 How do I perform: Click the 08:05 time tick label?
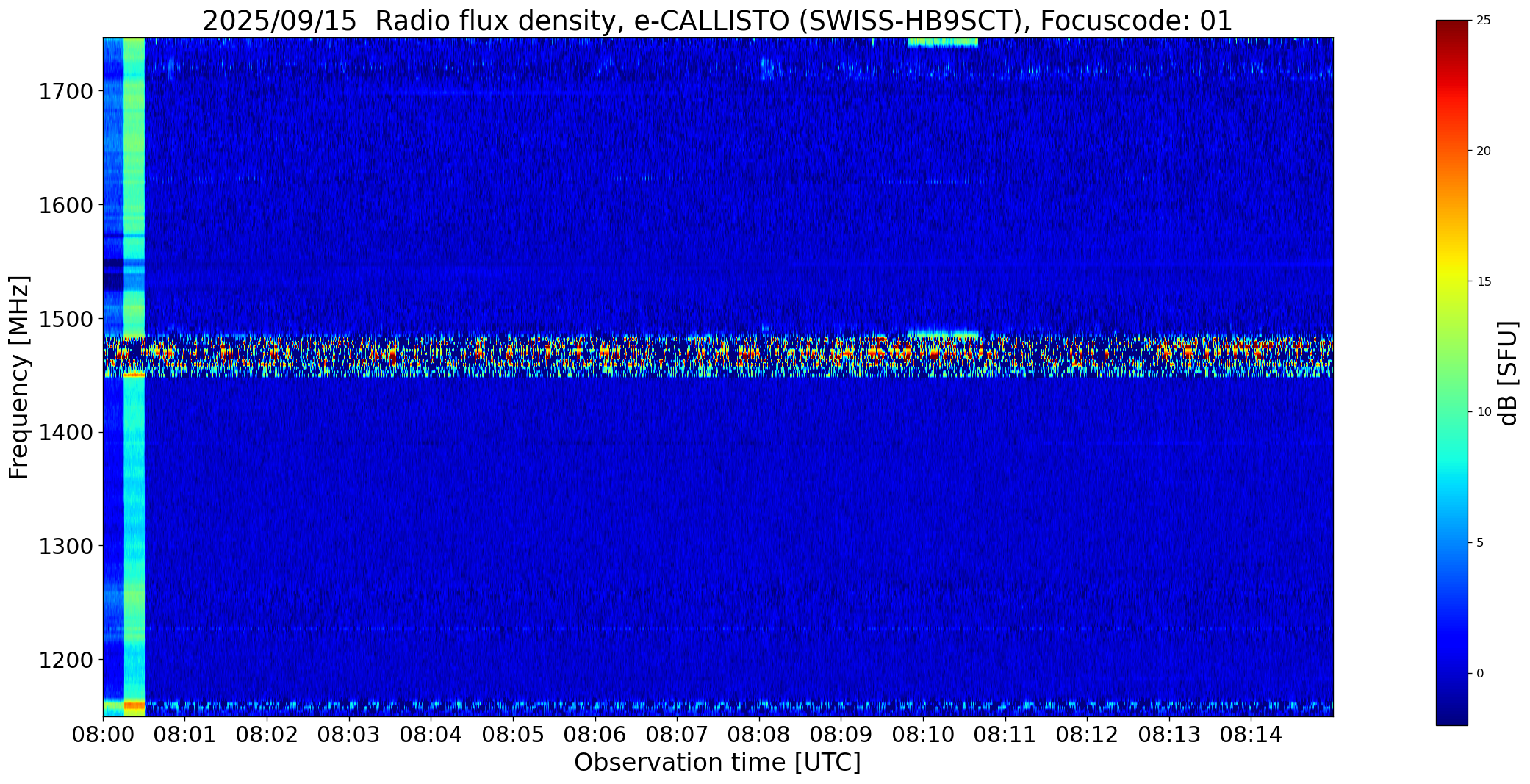coord(513,735)
